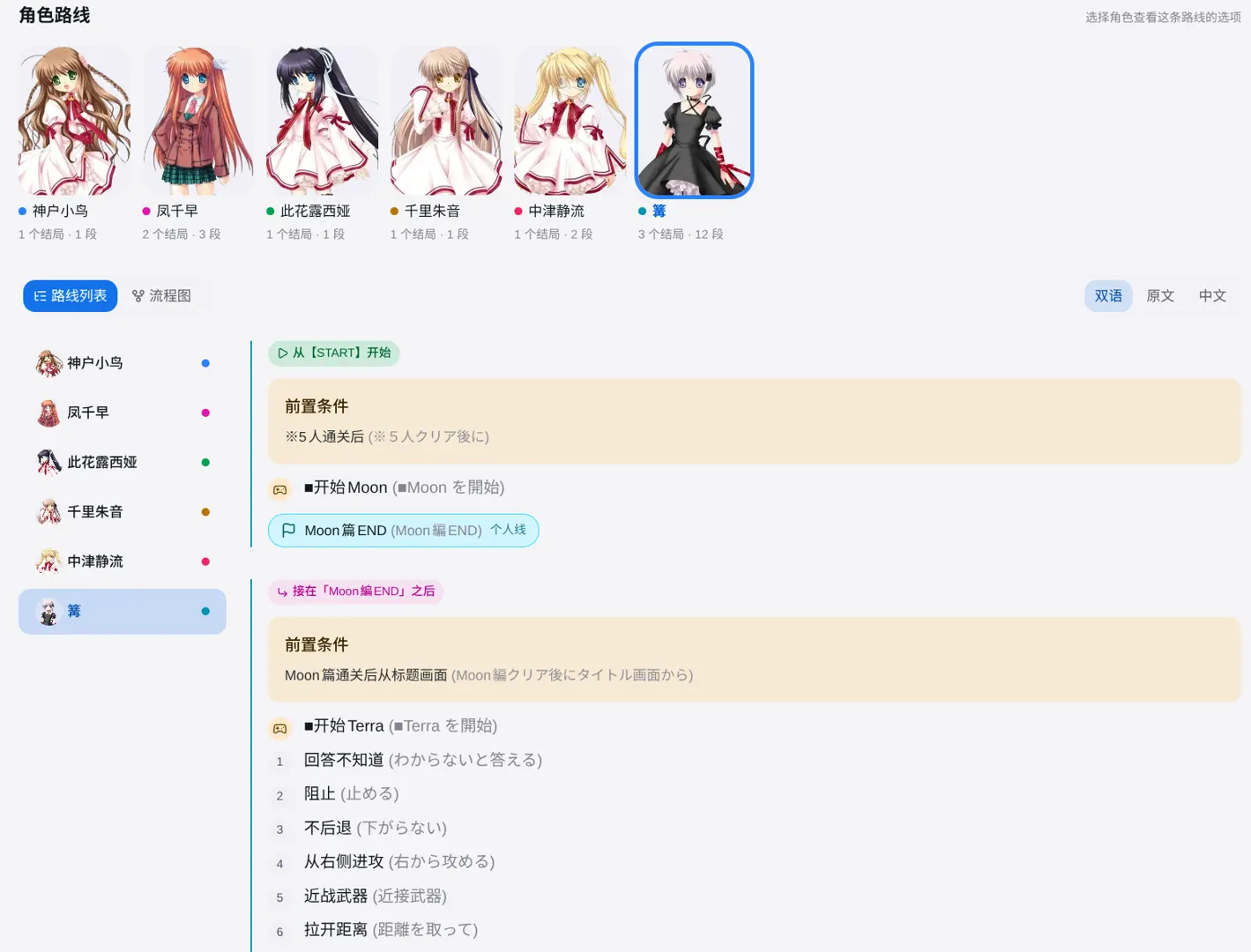Open 中津静流 route in sidebar list
The image size is (1251, 952).
pos(123,562)
